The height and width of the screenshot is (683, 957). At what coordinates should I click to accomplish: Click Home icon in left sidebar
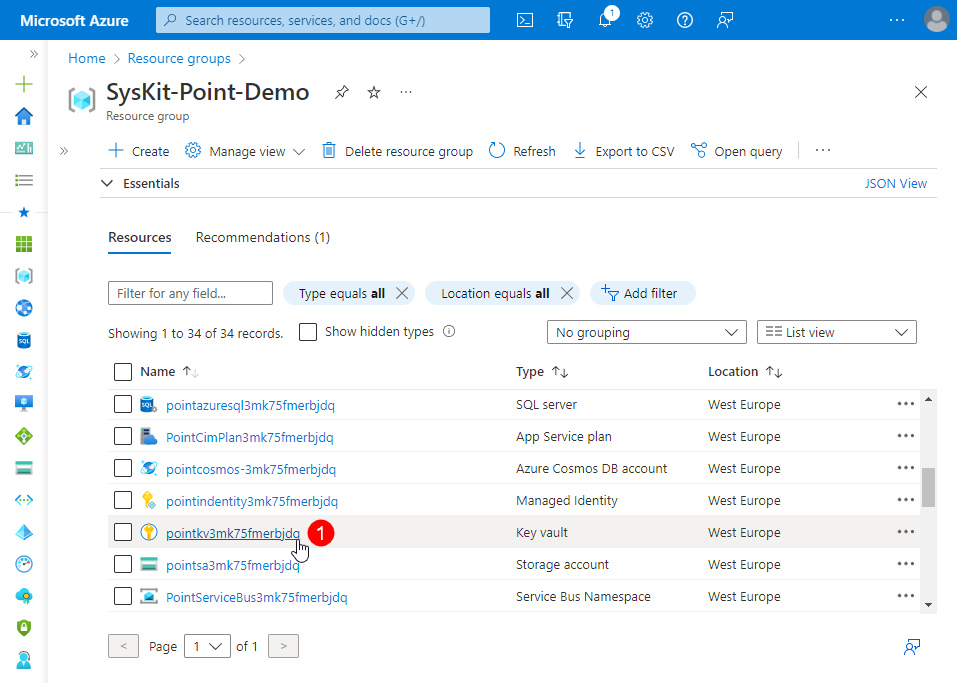click(24, 116)
